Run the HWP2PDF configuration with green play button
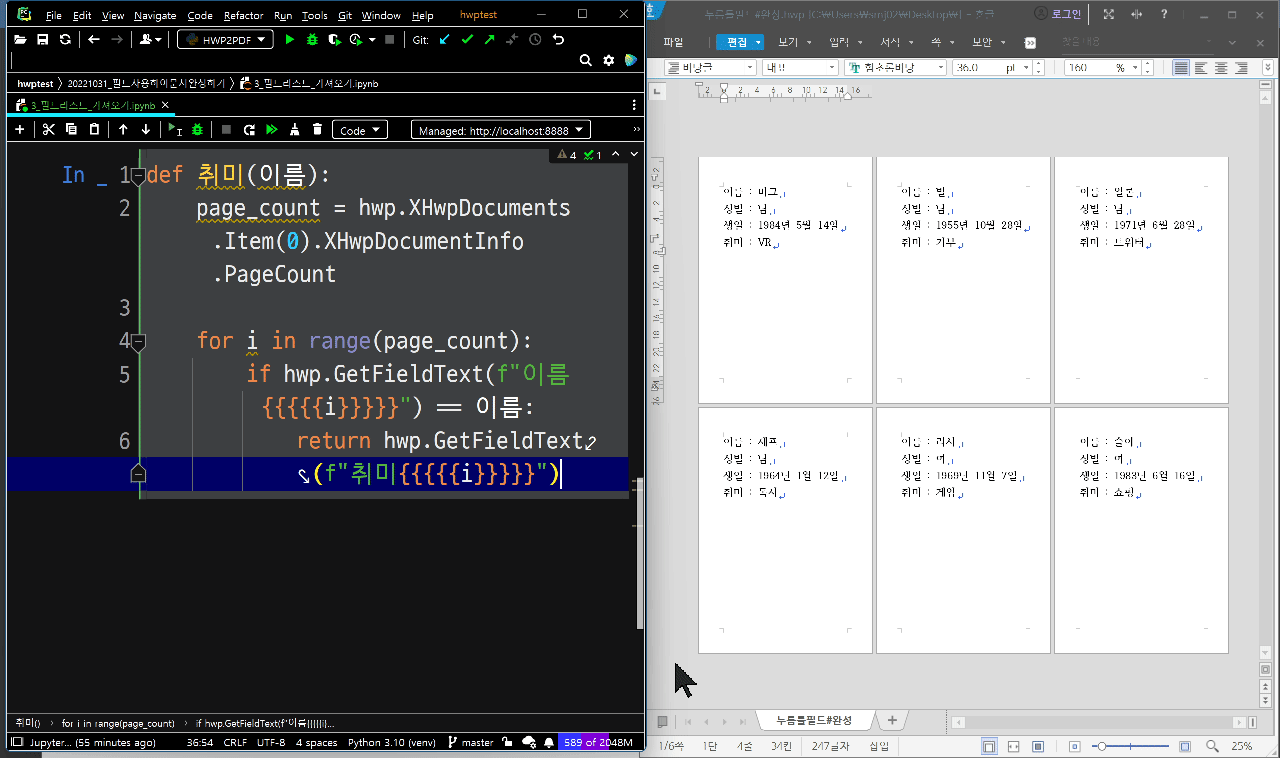Screen dimensions: 1280x758 [289, 39]
